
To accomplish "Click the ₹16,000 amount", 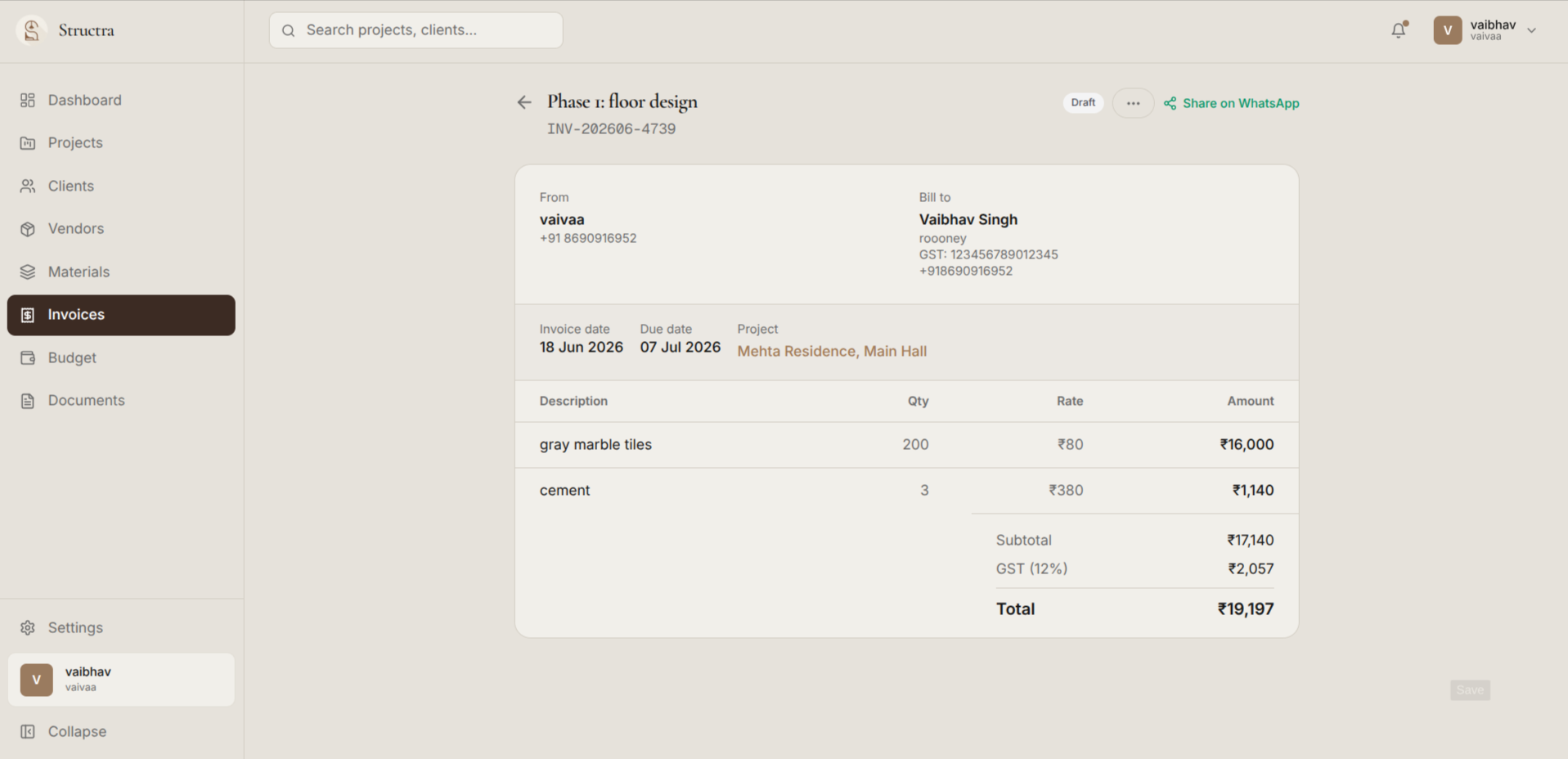I will tap(1247, 444).
